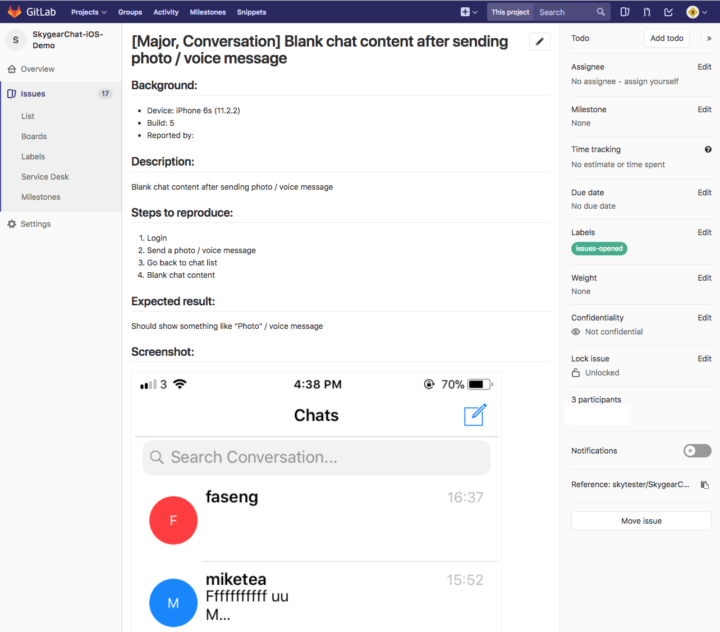Viewport: 720px width, 632px height.
Task: Click the issues-opened label badge
Action: click(599, 248)
